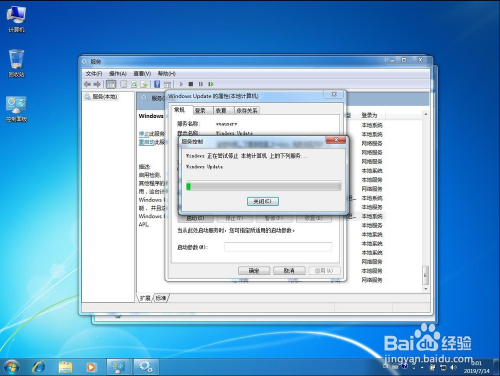
Task: Open the Windows Start orb
Action: tap(11, 367)
